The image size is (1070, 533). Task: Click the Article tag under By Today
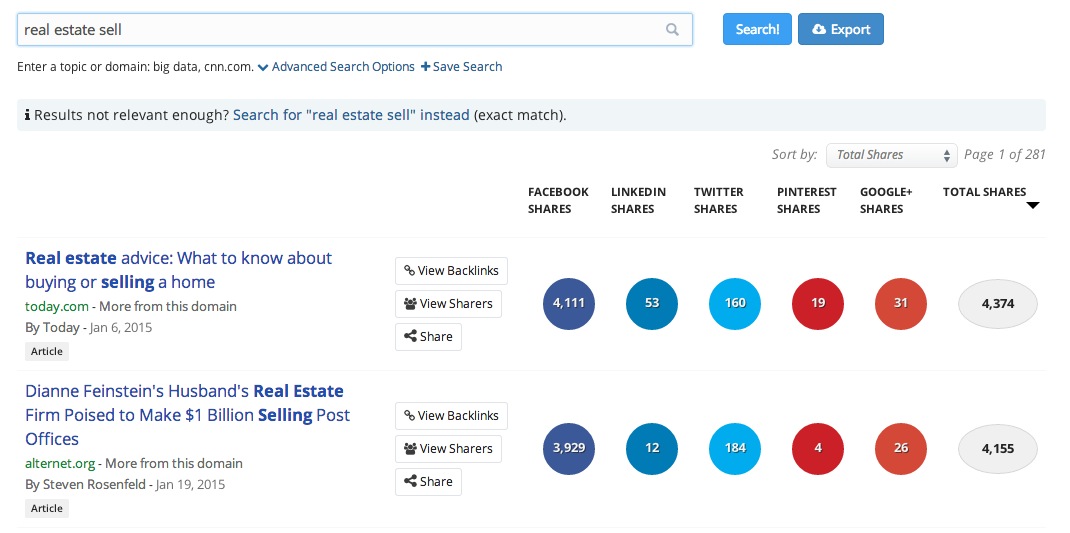pyautogui.click(x=47, y=351)
